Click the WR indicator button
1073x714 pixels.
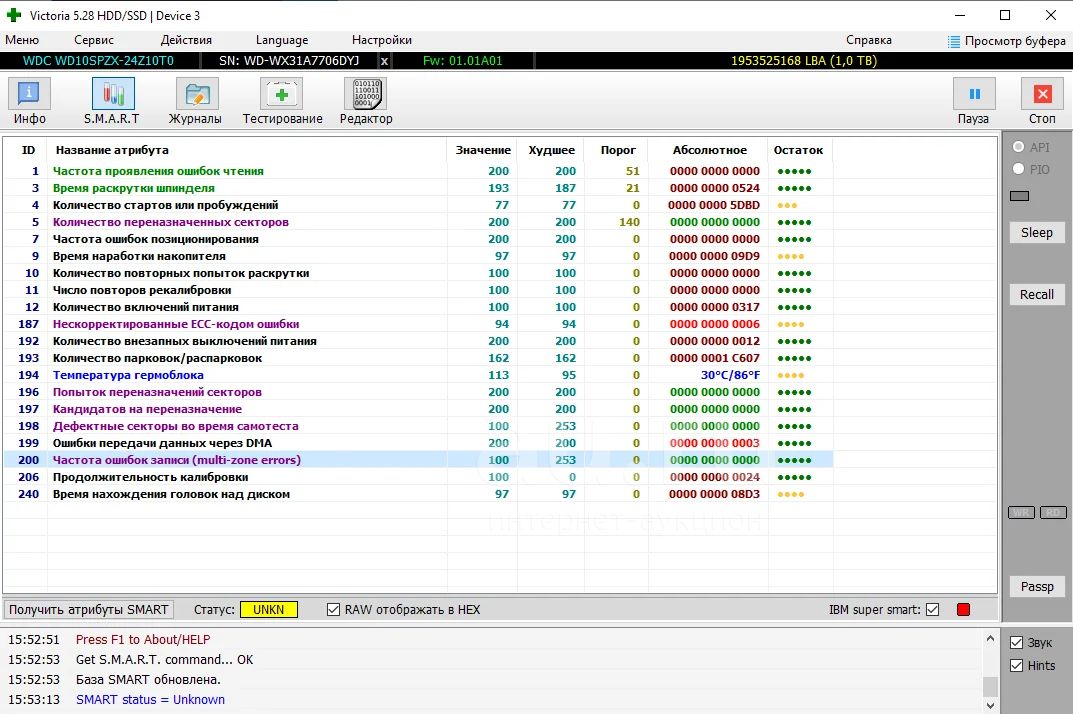pyautogui.click(x=1021, y=513)
